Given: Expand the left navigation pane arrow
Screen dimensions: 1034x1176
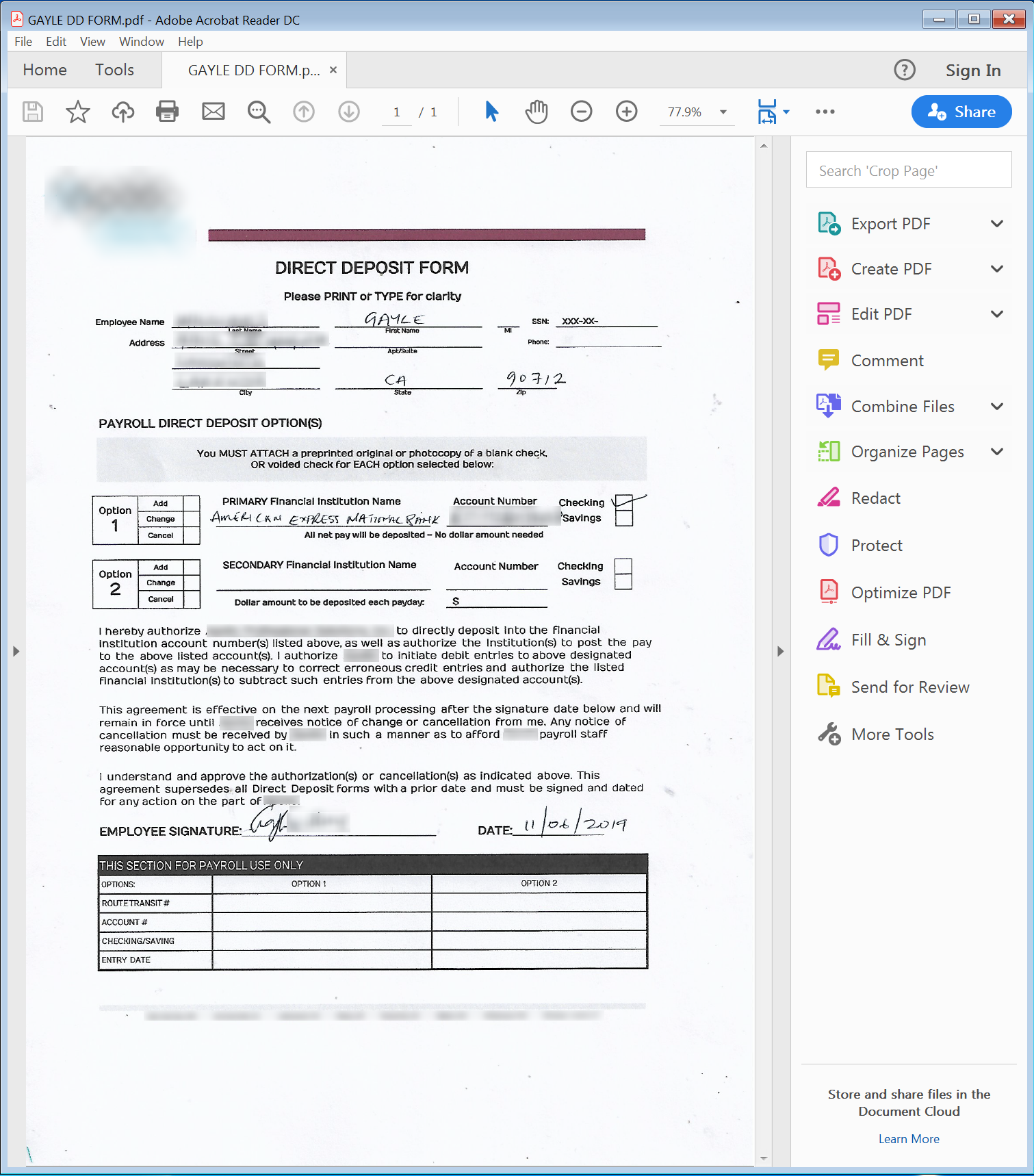Looking at the screenshot, I should [16, 652].
